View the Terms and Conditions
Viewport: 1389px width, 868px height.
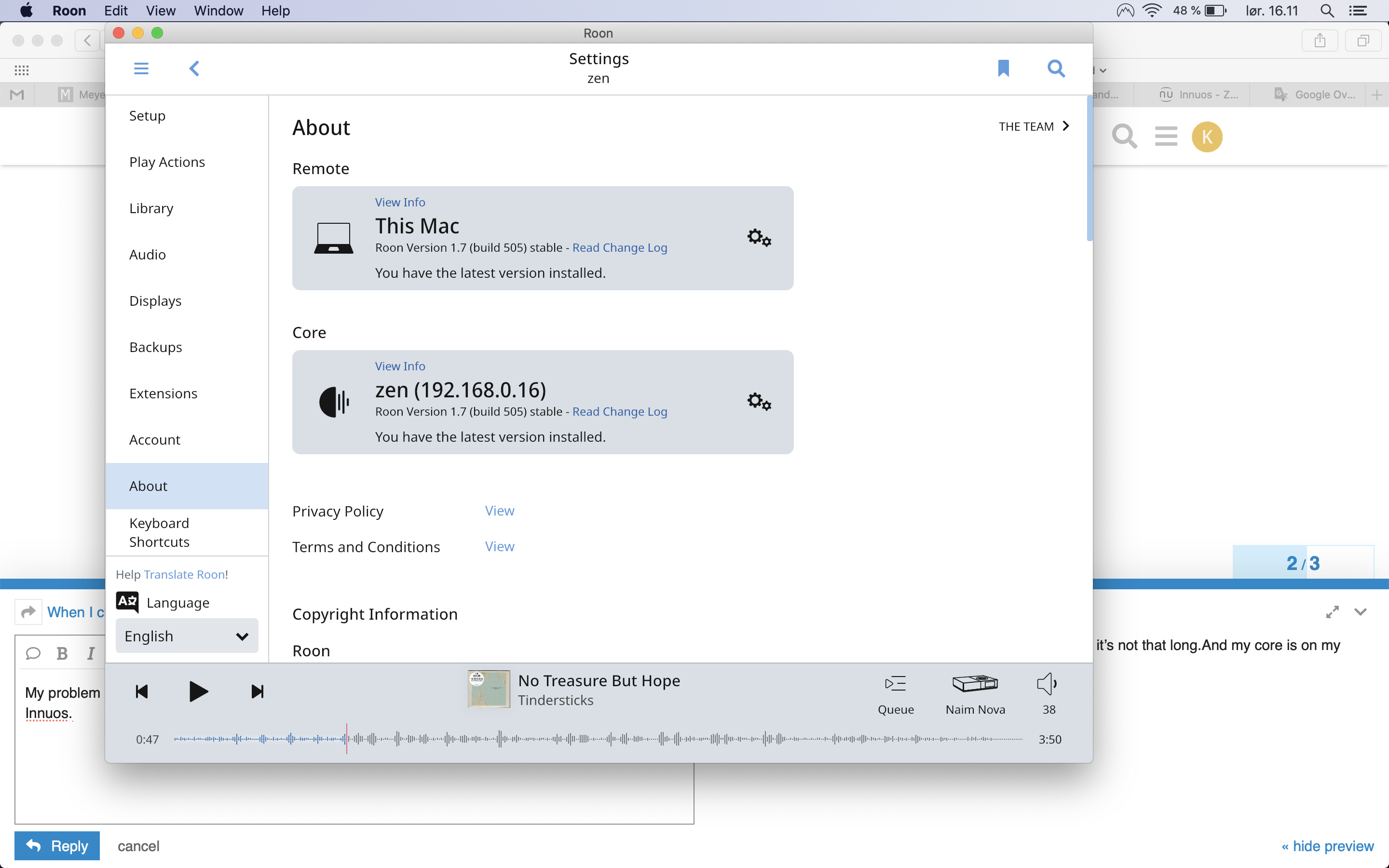point(499,546)
